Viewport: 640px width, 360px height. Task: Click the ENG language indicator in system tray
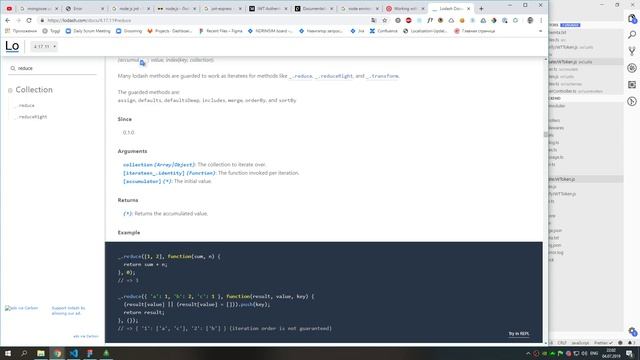click(x=594, y=353)
